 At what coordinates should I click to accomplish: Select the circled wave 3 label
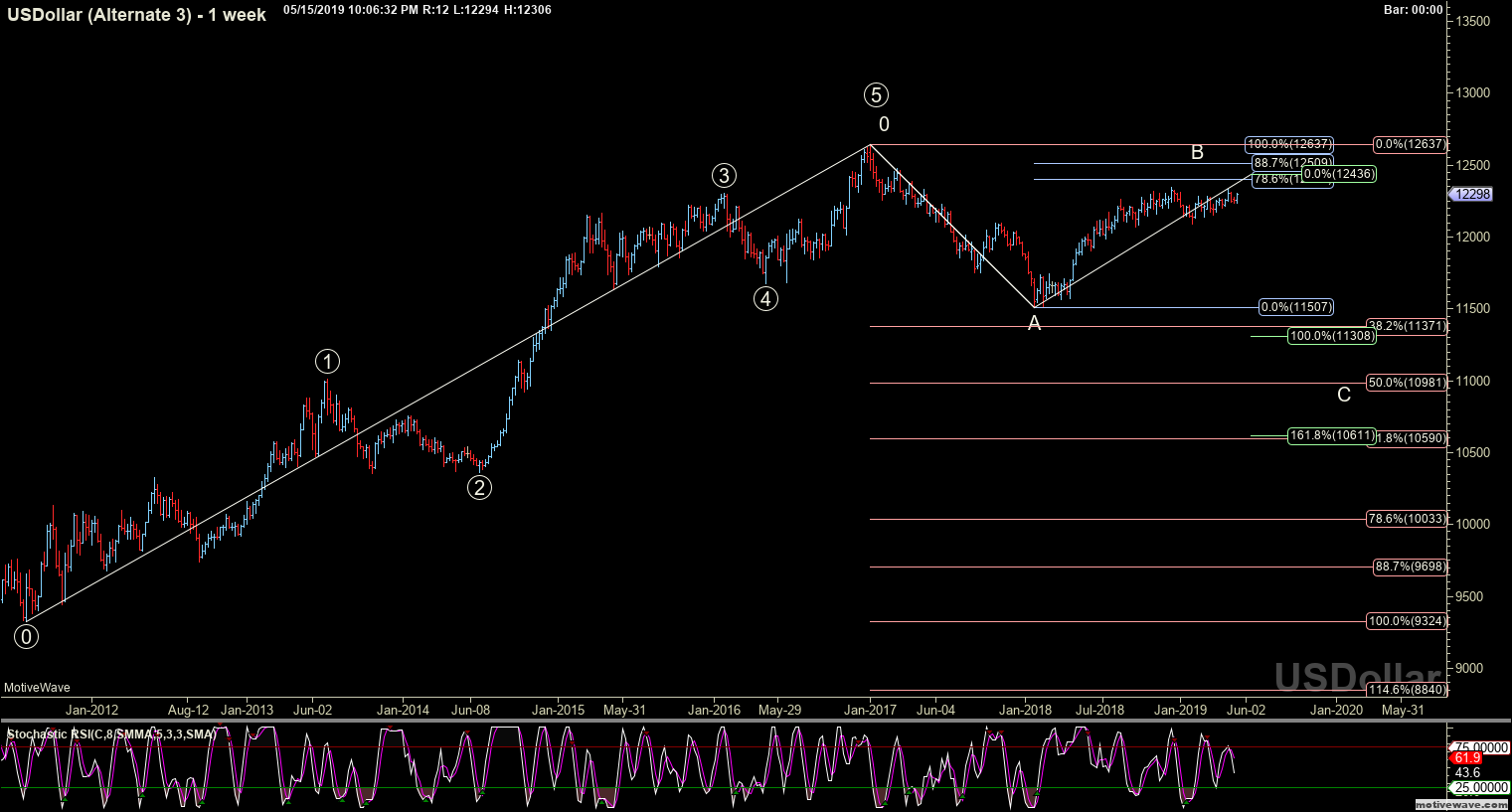click(724, 176)
